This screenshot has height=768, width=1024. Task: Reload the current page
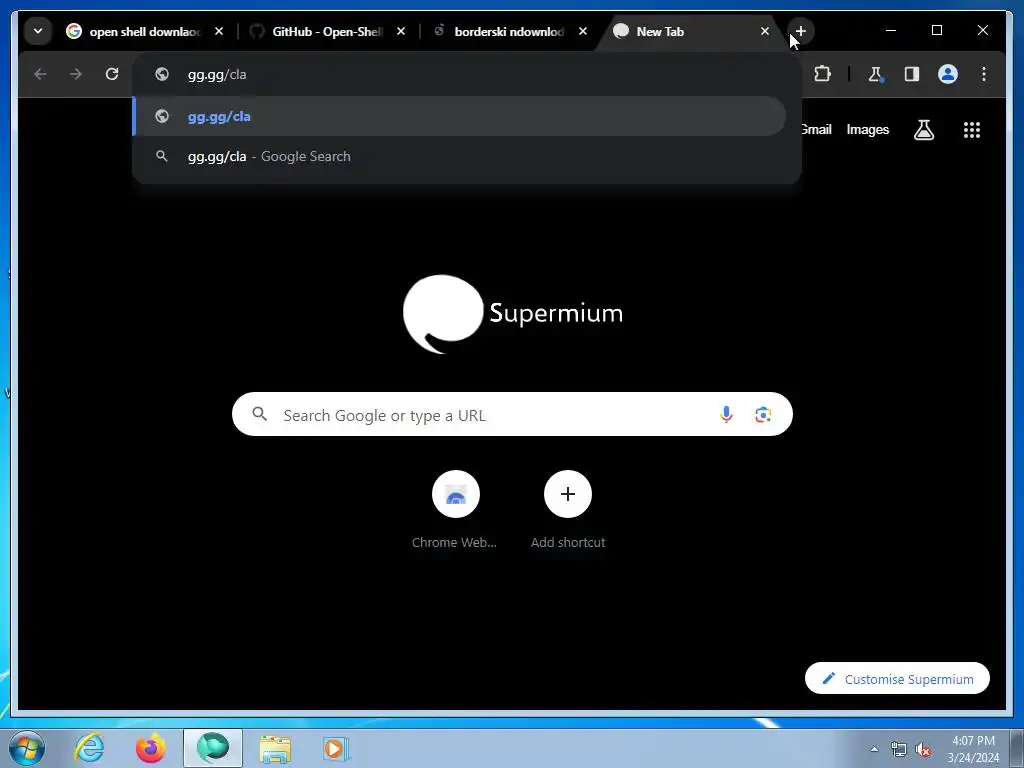coord(112,74)
